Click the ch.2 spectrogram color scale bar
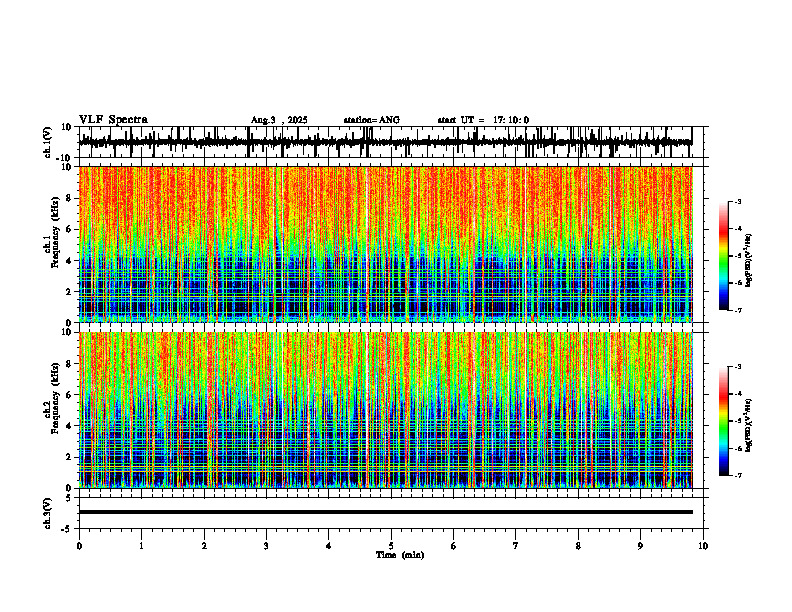 coord(723,421)
